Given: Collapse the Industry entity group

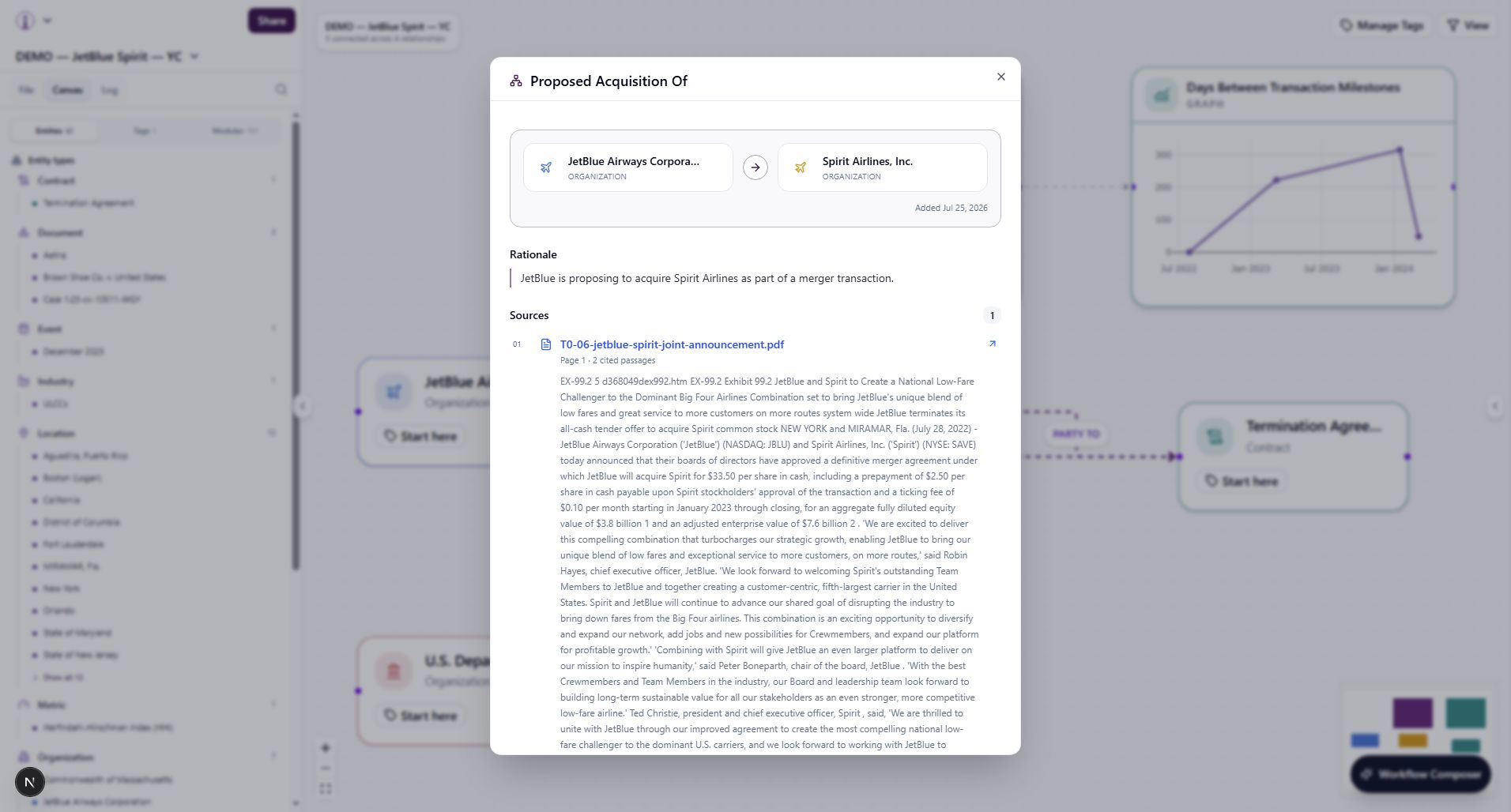Looking at the screenshot, I should (x=55, y=382).
